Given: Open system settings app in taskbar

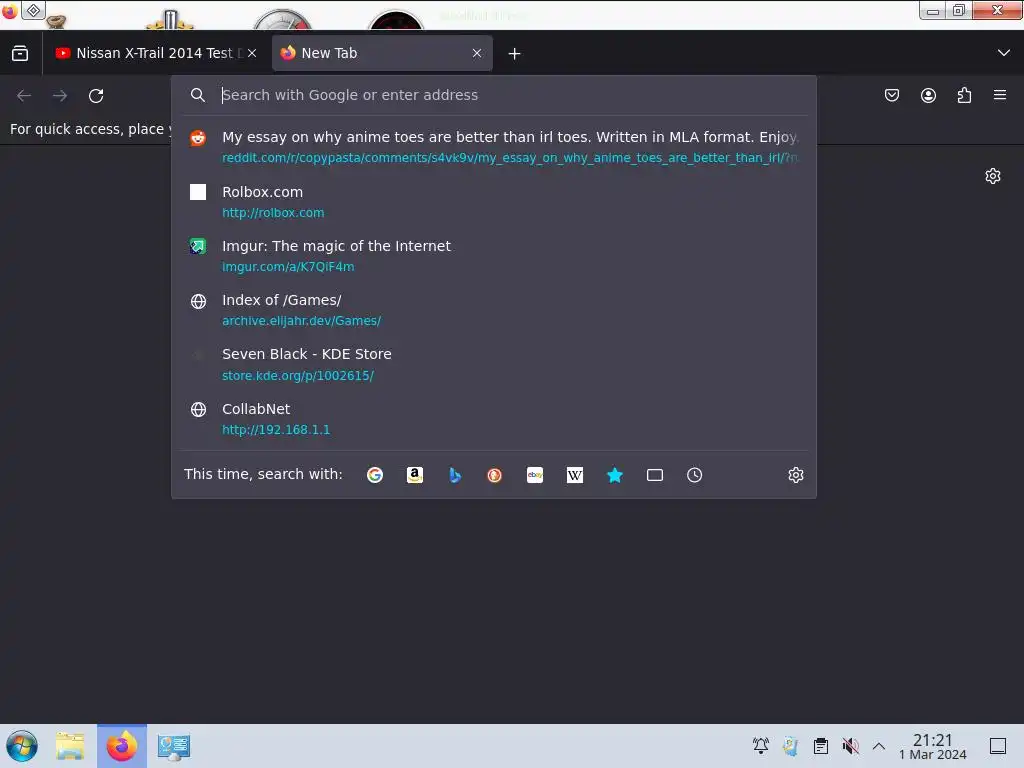Looking at the screenshot, I should (x=174, y=746).
